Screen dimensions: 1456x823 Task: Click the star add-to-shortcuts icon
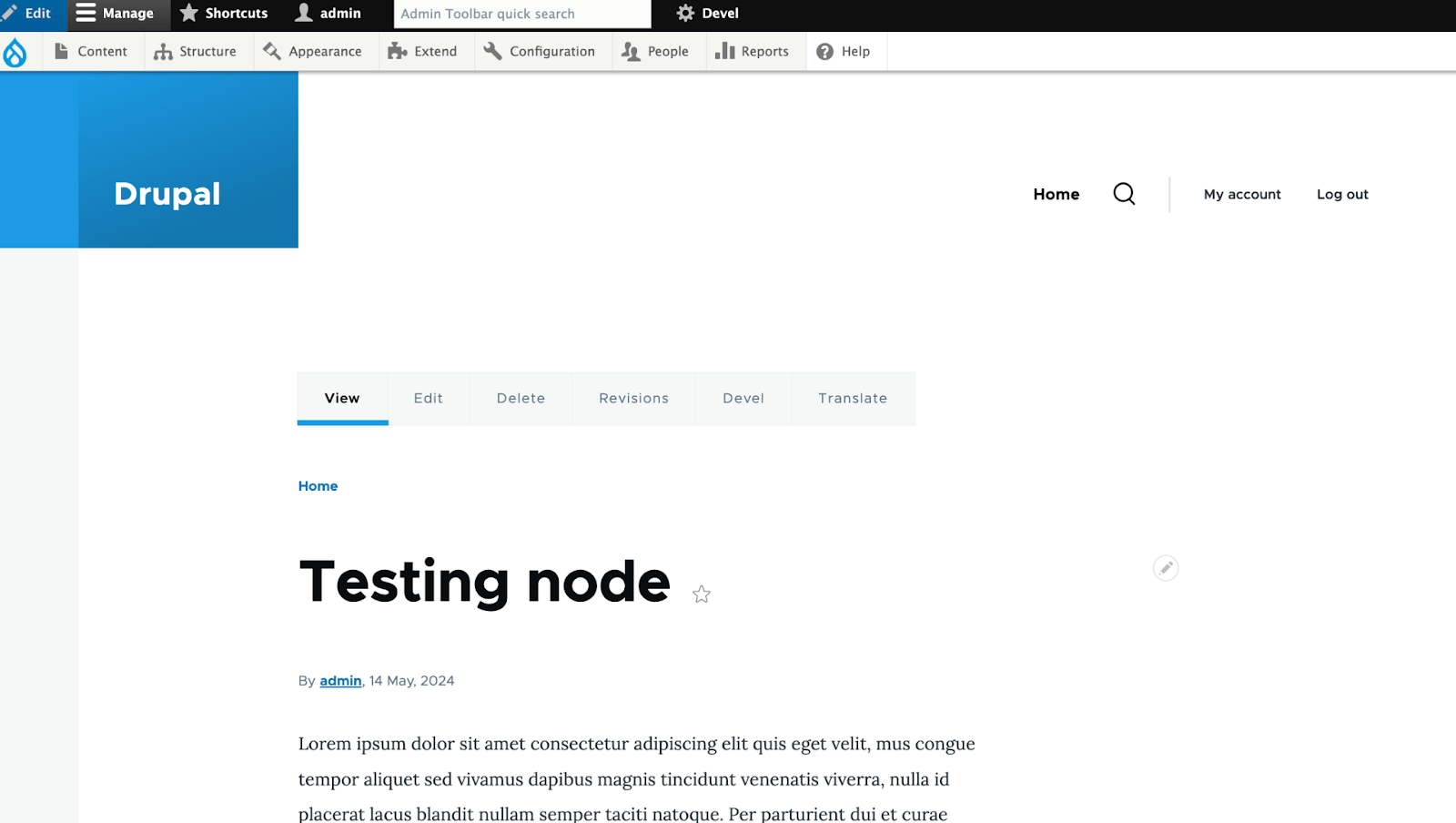pos(702,594)
